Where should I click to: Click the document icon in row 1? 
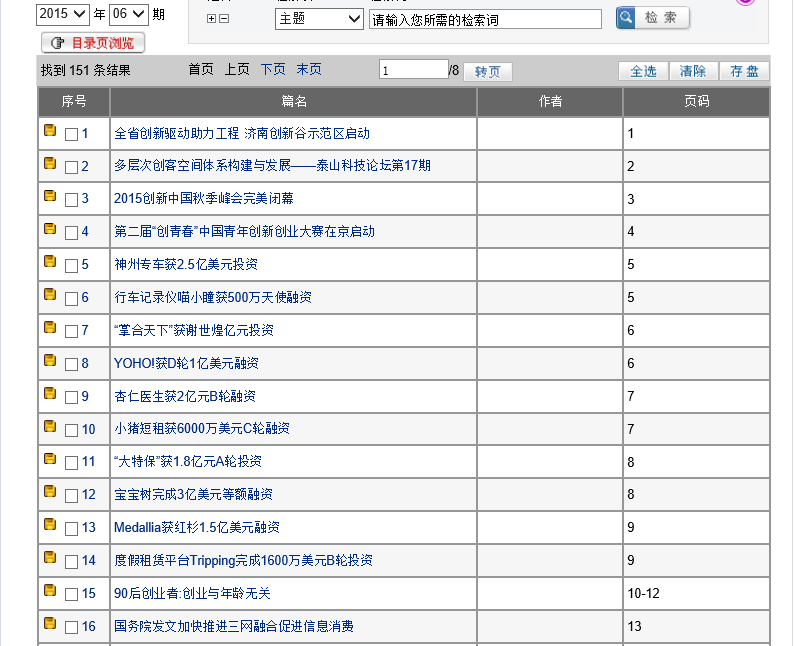pos(50,130)
